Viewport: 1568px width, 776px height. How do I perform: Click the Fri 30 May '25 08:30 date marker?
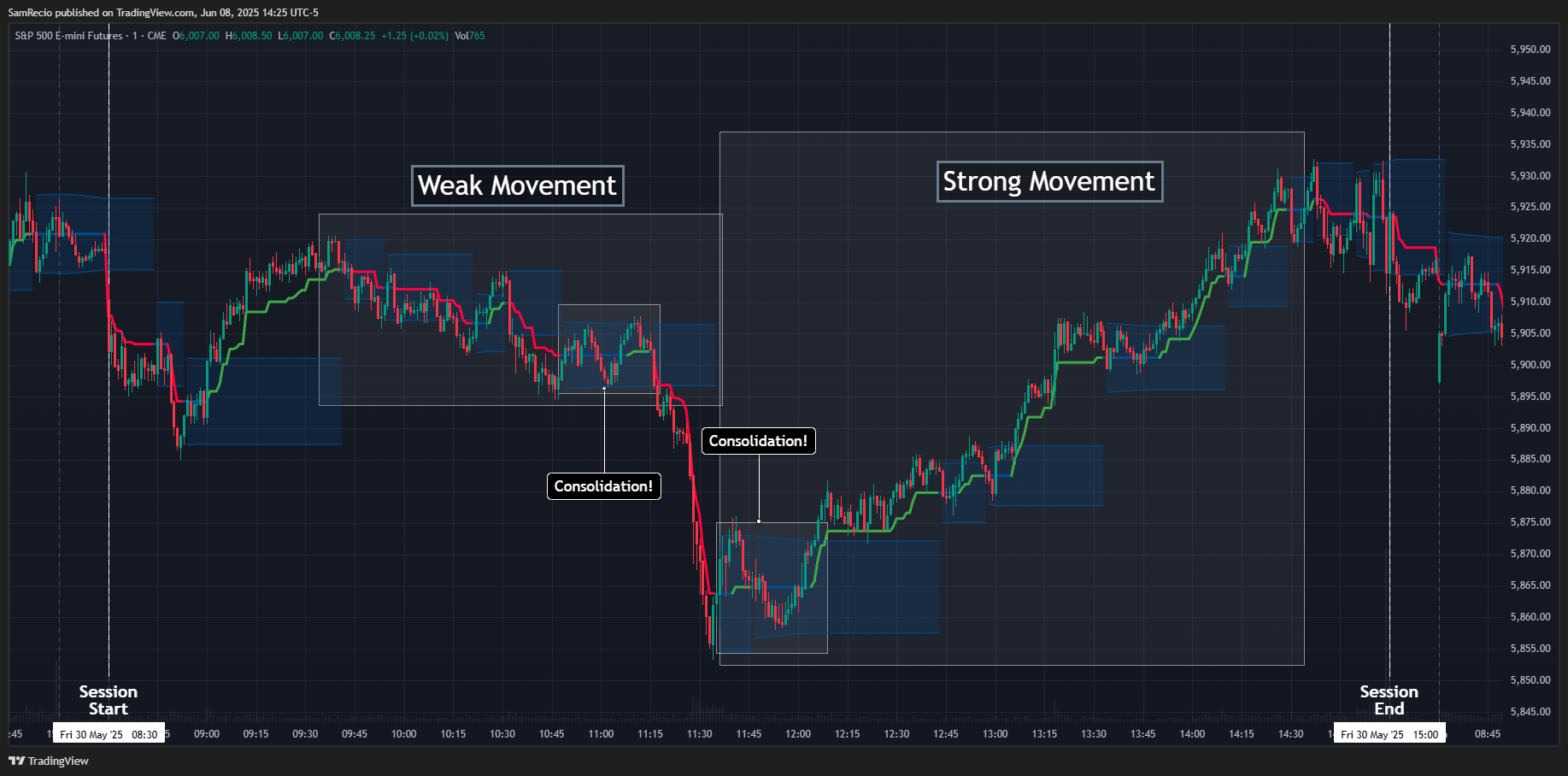click(109, 734)
